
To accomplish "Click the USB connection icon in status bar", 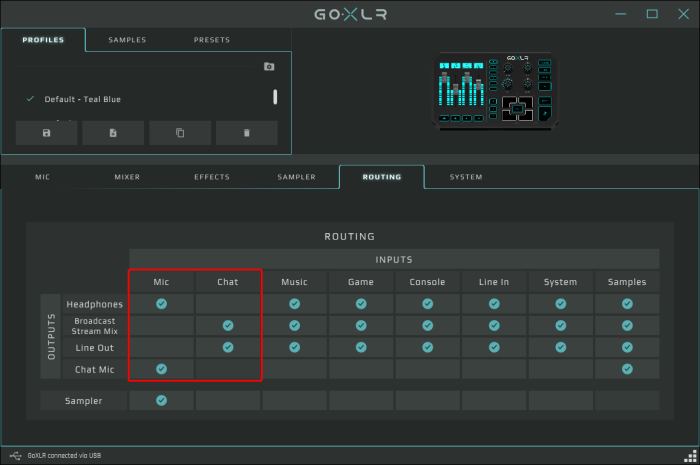I will 8,456.
